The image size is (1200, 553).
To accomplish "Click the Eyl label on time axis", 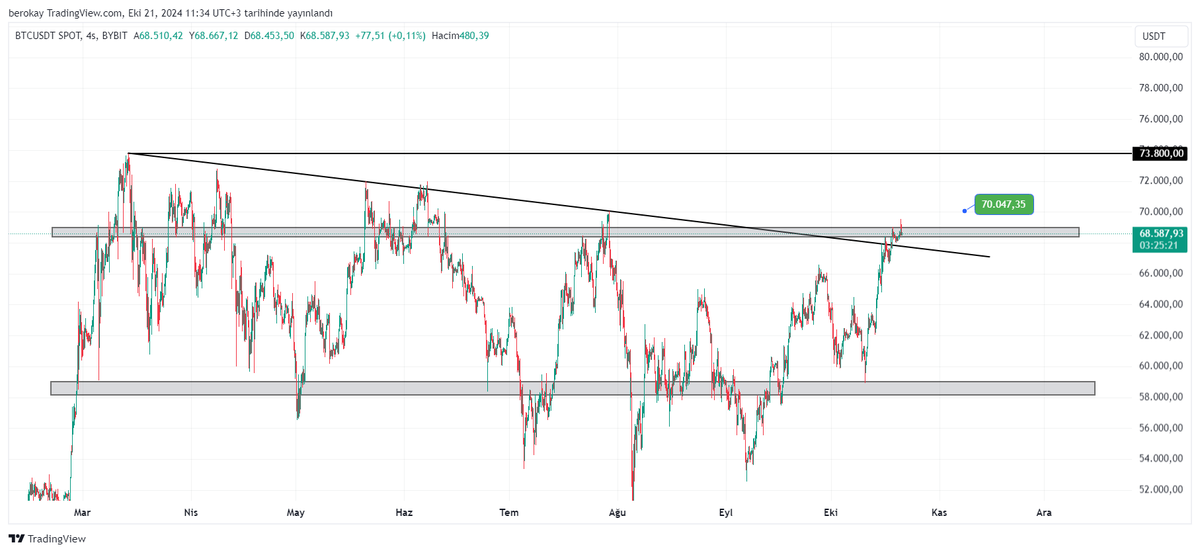I will point(726,512).
